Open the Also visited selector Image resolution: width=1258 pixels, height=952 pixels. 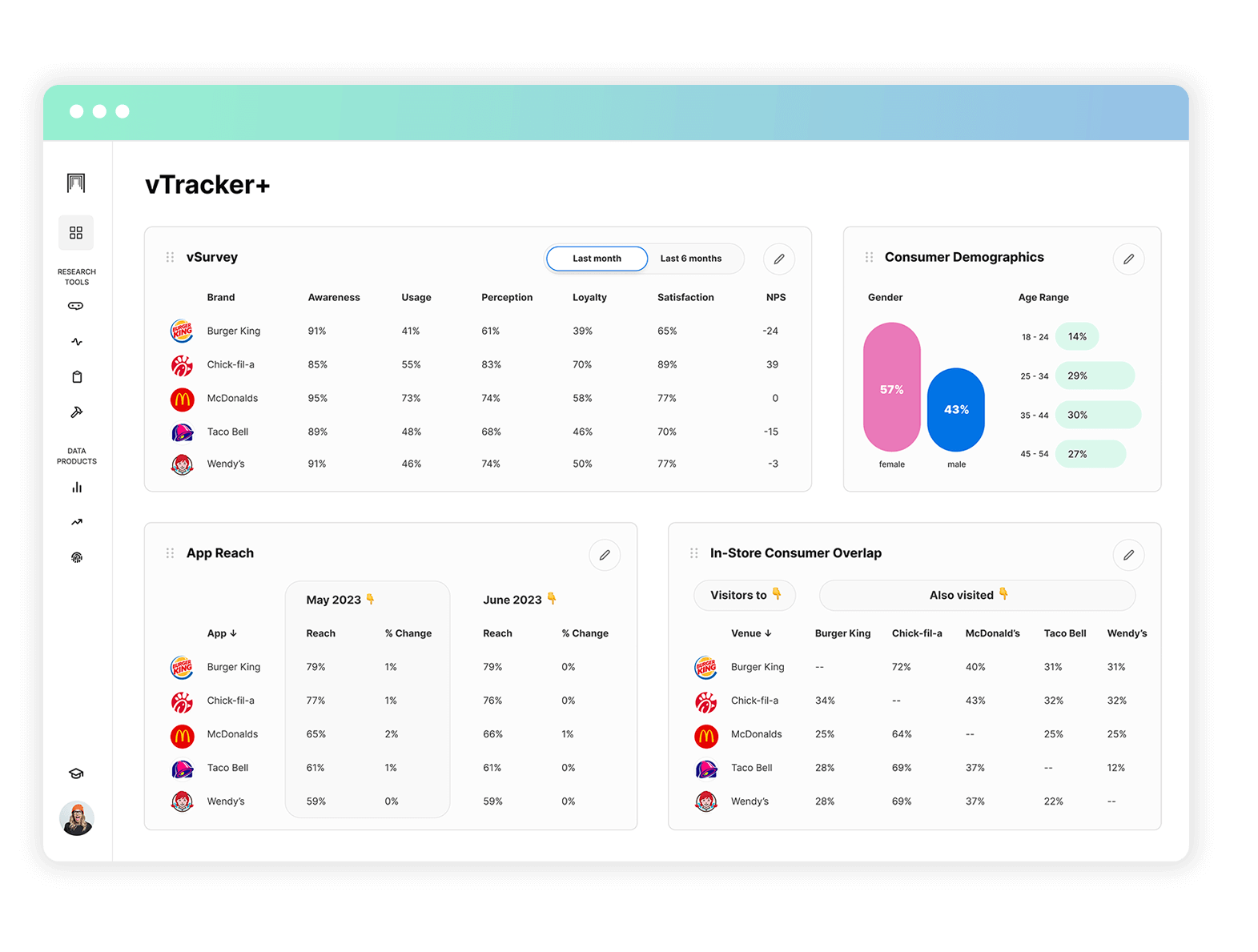(977, 595)
